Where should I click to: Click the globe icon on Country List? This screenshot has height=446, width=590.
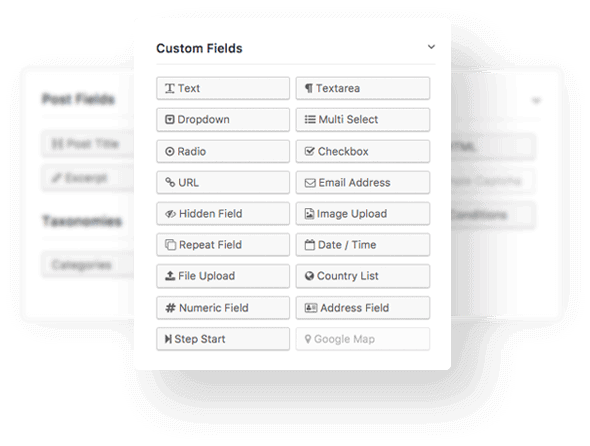[x=309, y=276]
